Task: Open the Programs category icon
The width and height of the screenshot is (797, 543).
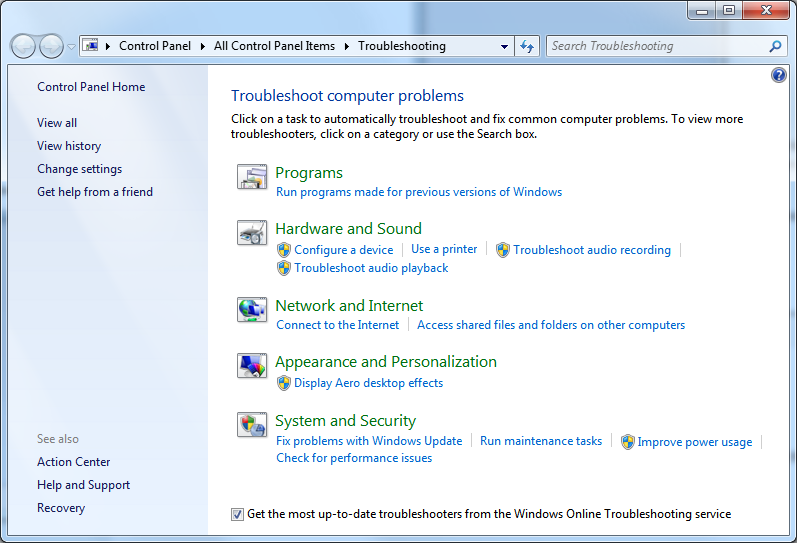Action: click(x=252, y=177)
